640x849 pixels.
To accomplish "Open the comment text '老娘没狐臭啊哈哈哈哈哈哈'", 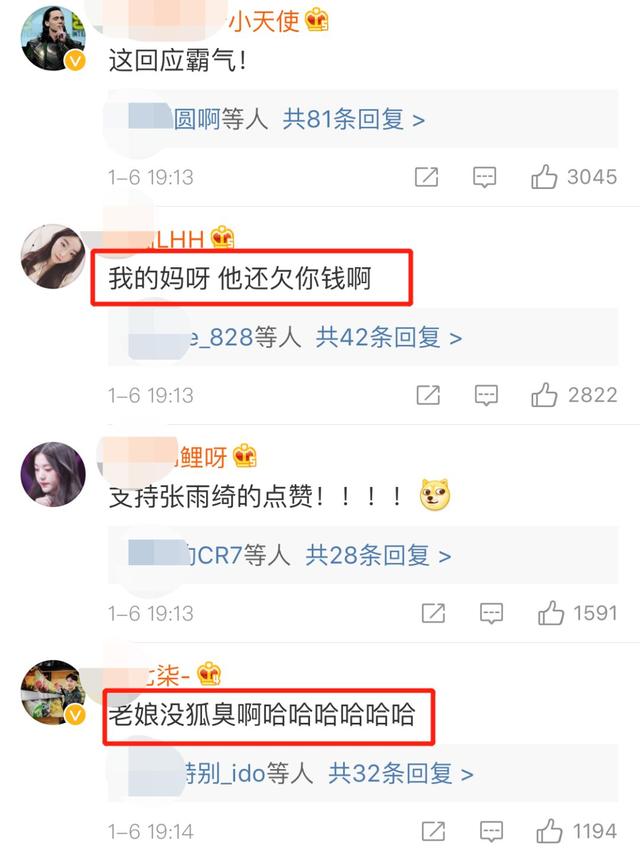I will click(262, 715).
